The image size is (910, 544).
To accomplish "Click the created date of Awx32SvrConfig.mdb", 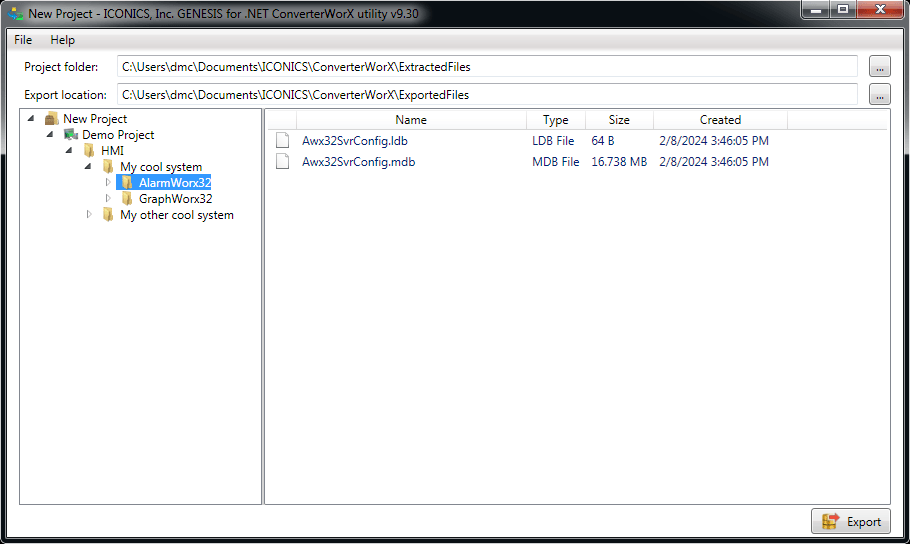I will (714, 161).
